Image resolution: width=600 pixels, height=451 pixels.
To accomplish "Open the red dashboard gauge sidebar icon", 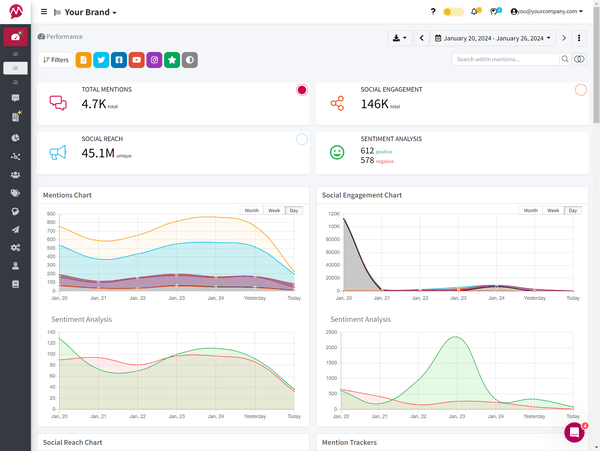I will pyautogui.click(x=15, y=37).
